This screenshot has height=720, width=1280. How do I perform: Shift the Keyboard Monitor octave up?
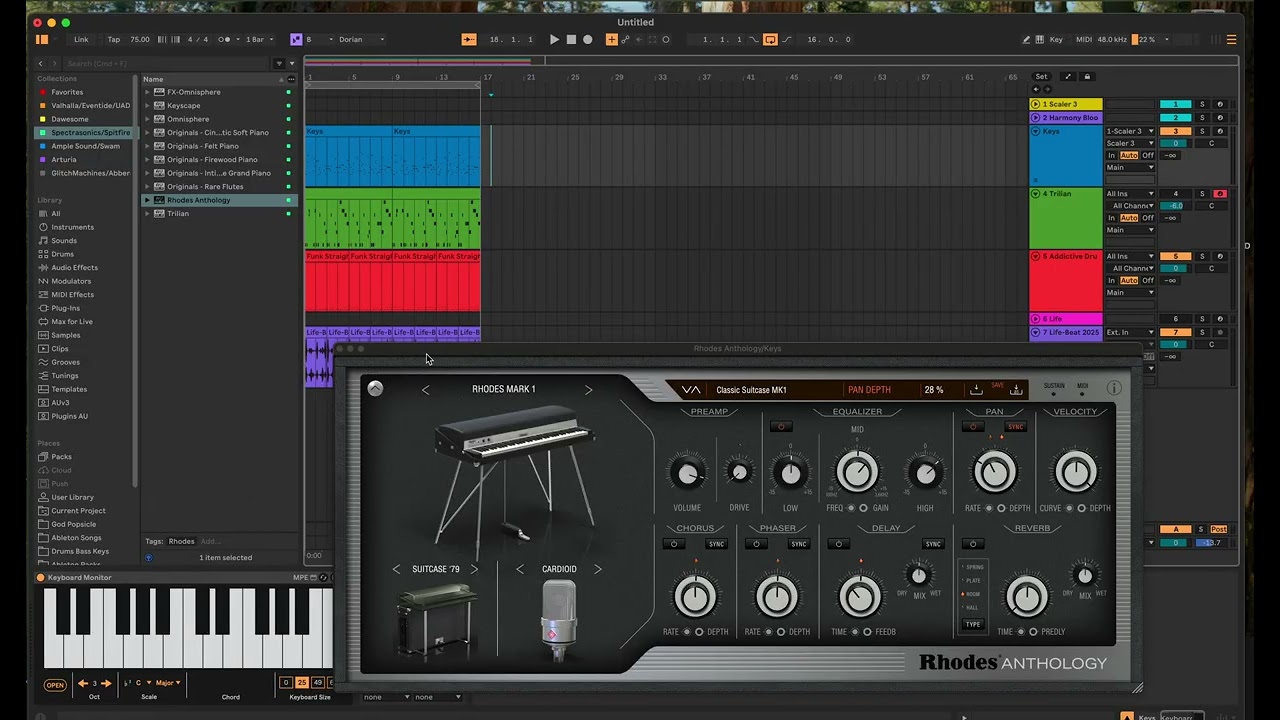[x=106, y=683]
